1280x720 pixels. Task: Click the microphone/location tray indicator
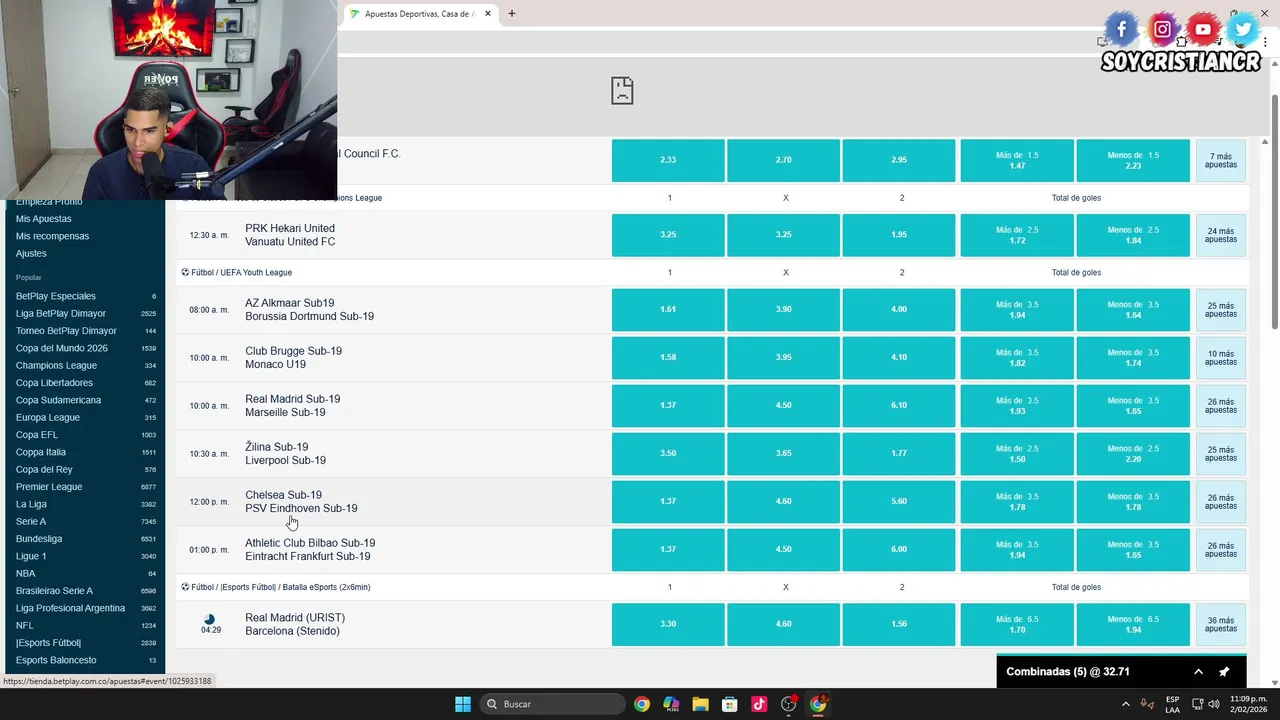click(x=1148, y=704)
